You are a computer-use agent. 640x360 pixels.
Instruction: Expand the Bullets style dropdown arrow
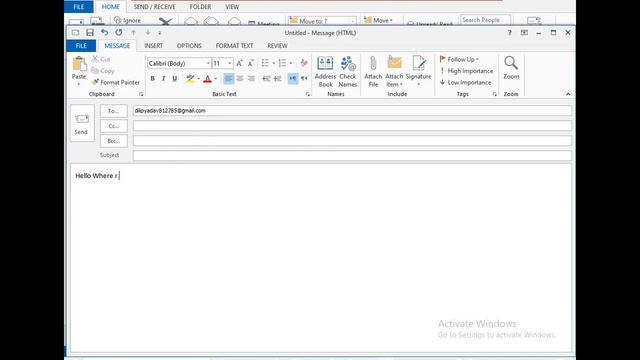click(273, 63)
